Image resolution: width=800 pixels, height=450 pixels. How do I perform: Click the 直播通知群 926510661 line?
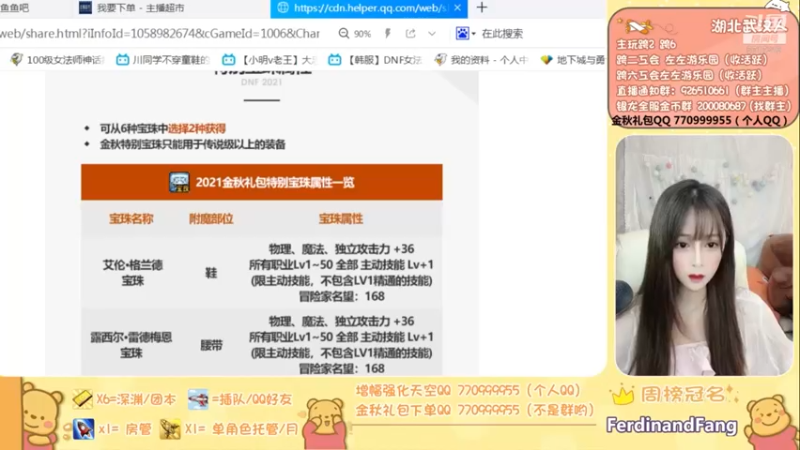tap(703, 90)
